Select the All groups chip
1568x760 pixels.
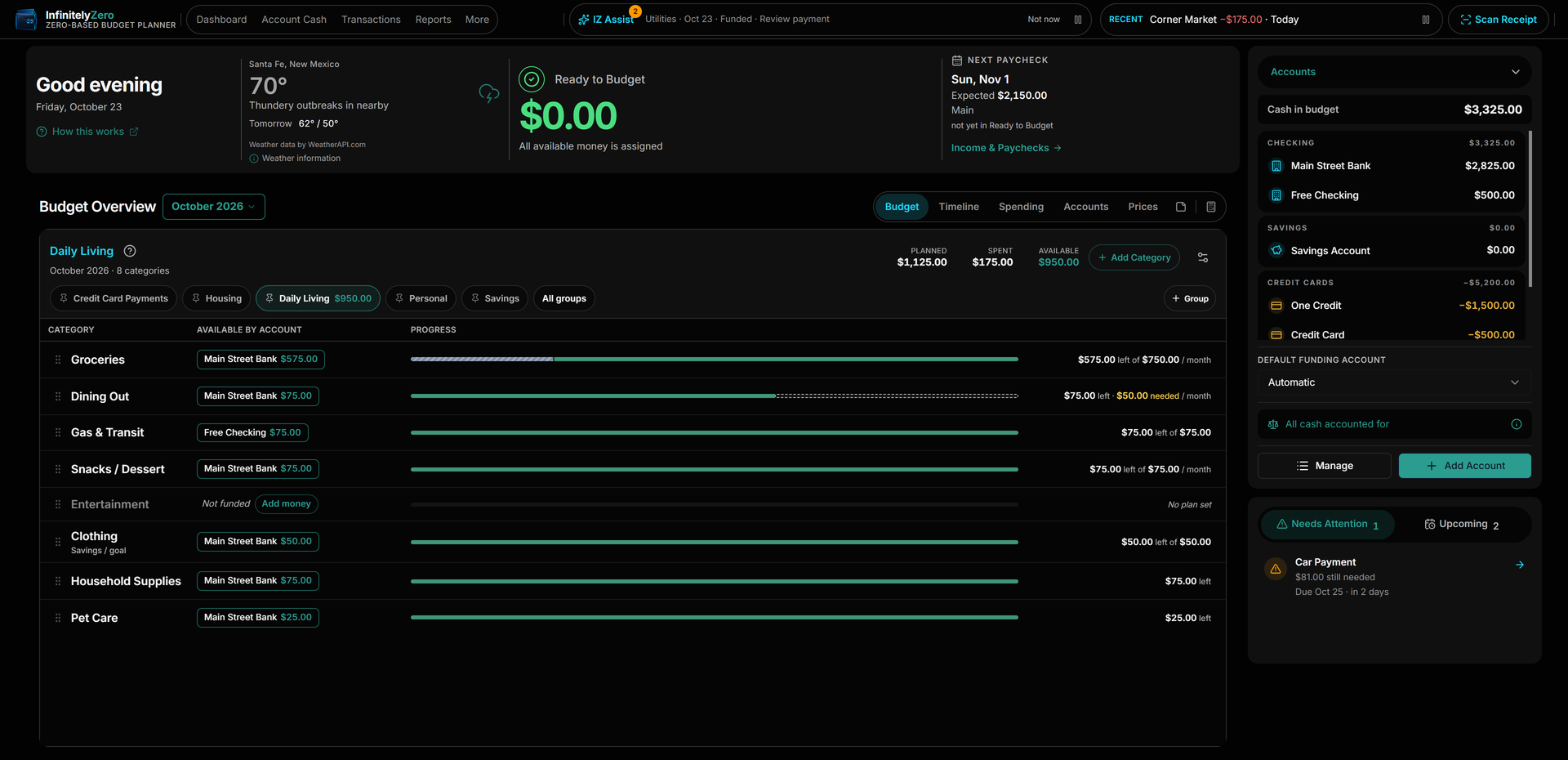click(564, 298)
